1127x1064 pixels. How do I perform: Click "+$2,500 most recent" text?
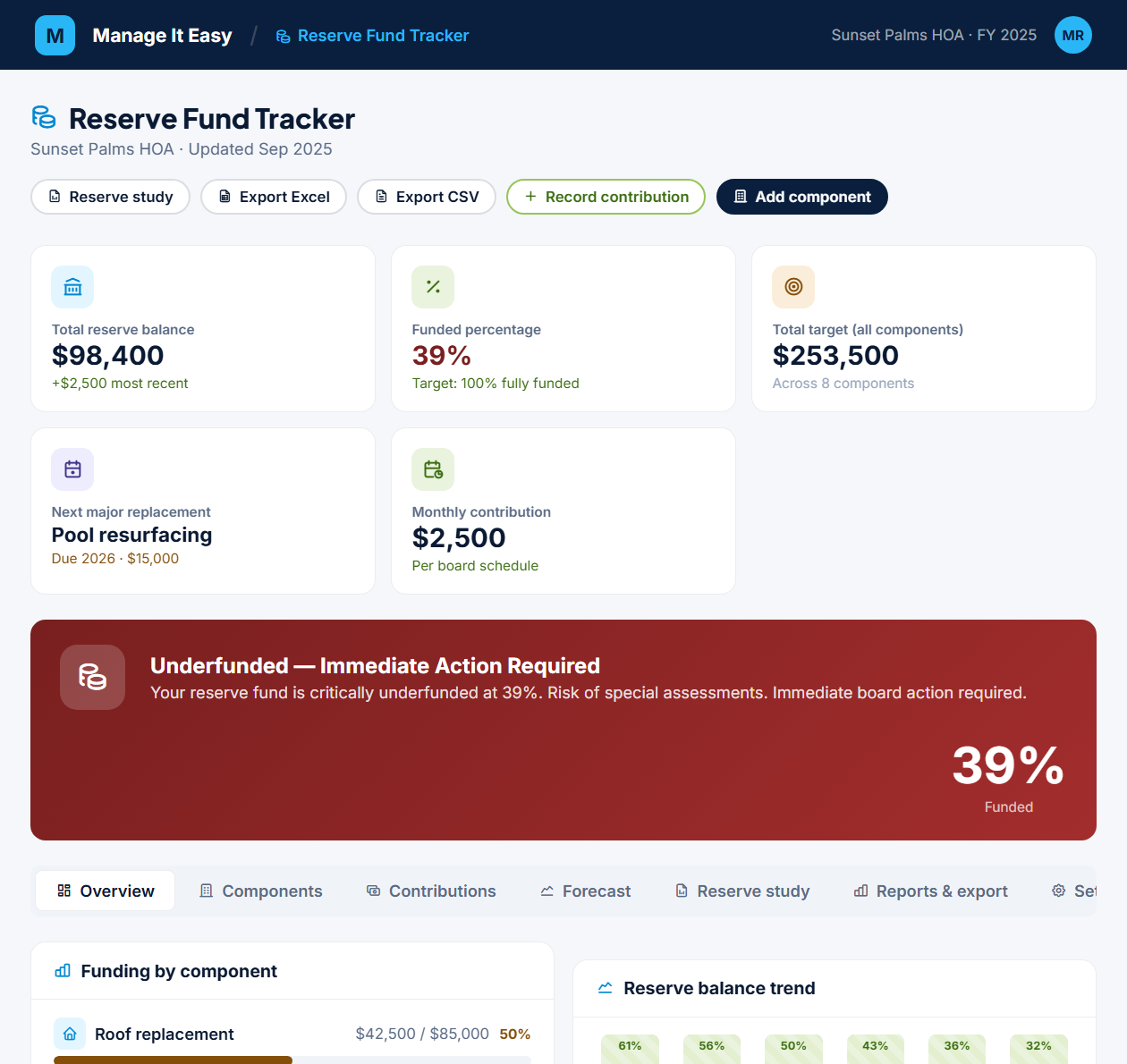(x=120, y=383)
